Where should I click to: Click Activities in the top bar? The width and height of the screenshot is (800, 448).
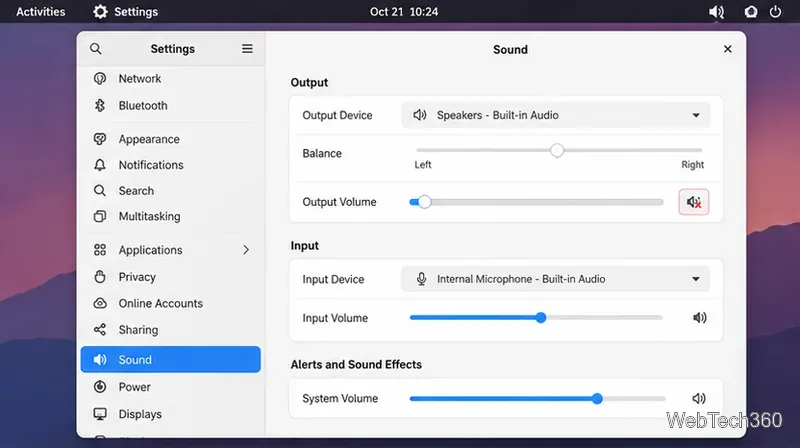(x=41, y=11)
